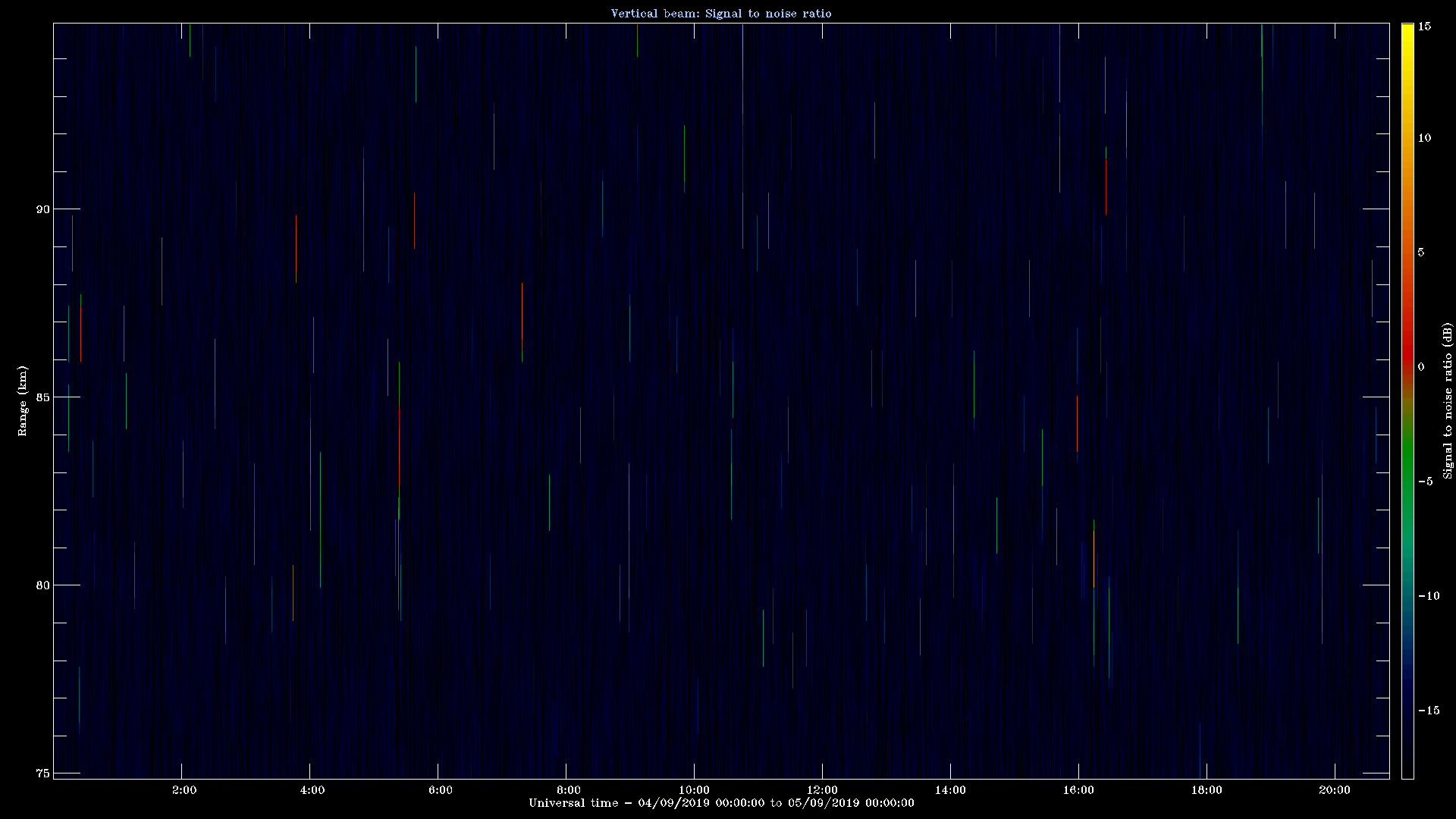Image resolution: width=1456 pixels, height=819 pixels.
Task: Click the 10 dB colorbar tick label
Action: tap(1424, 138)
